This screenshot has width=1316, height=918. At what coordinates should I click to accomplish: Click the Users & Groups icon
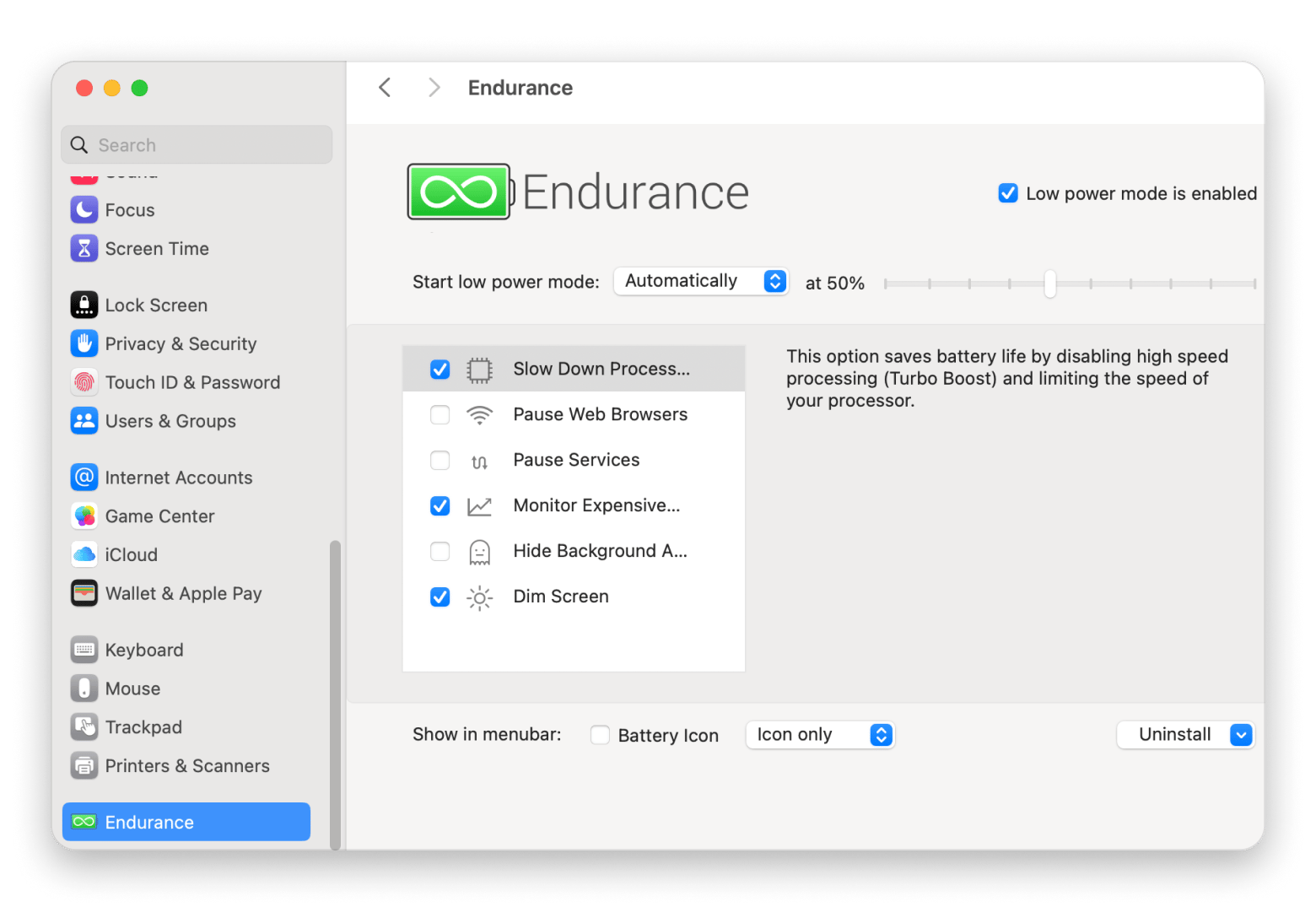pyautogui.click(x=84, y=421)
